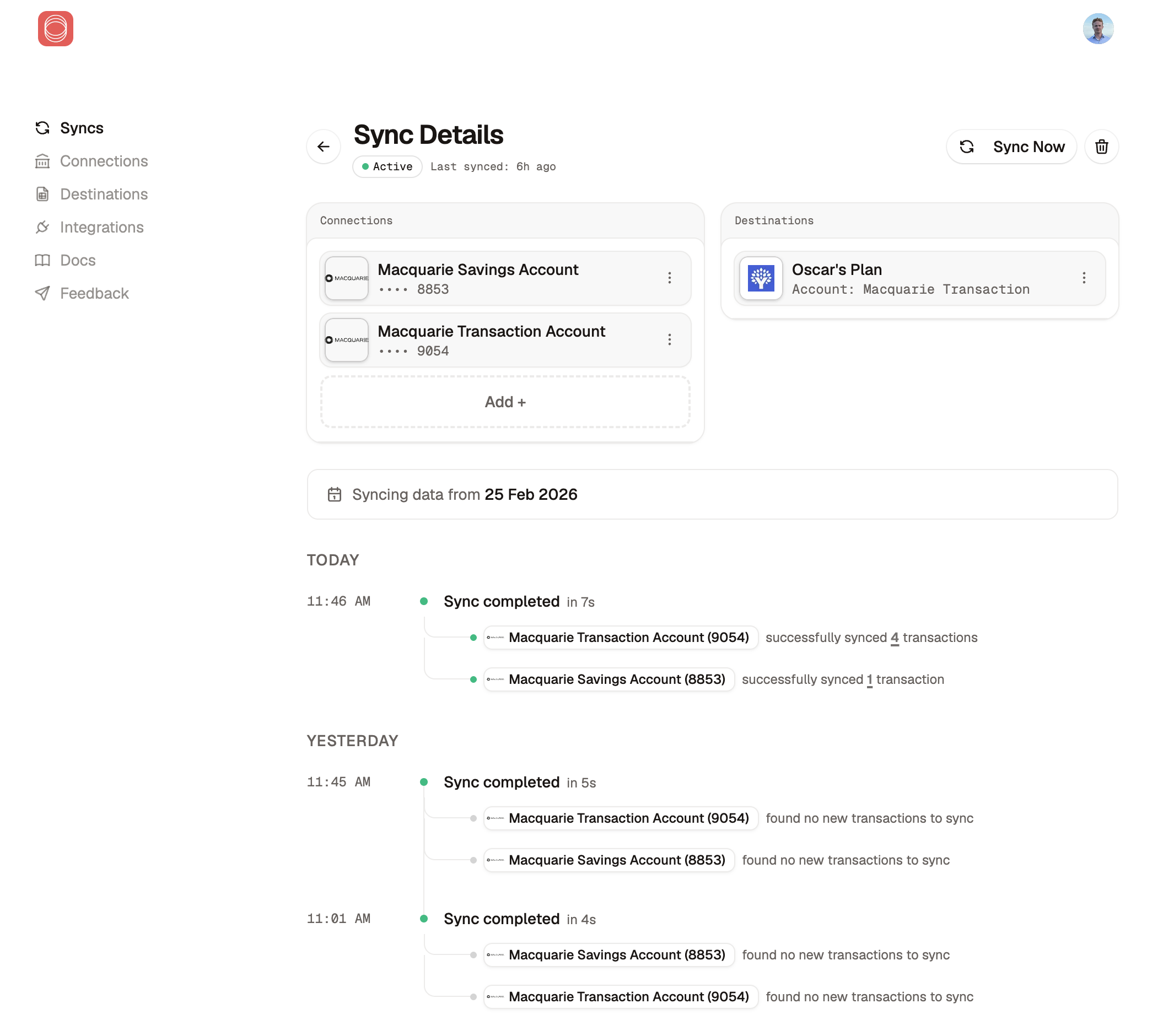Click the Destinations document icon in sidebar
Image resolution: width=1163 pixels, height=1036 pixels.
coord(42,194)
